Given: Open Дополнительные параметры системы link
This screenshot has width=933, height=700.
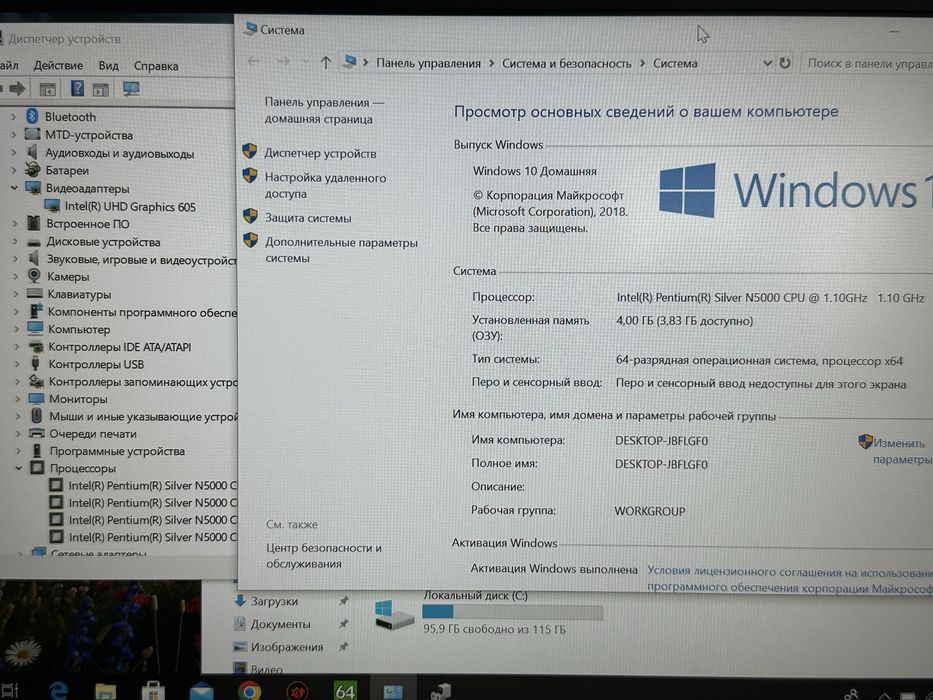Looking at the screenshot, I should coord(342,250).
